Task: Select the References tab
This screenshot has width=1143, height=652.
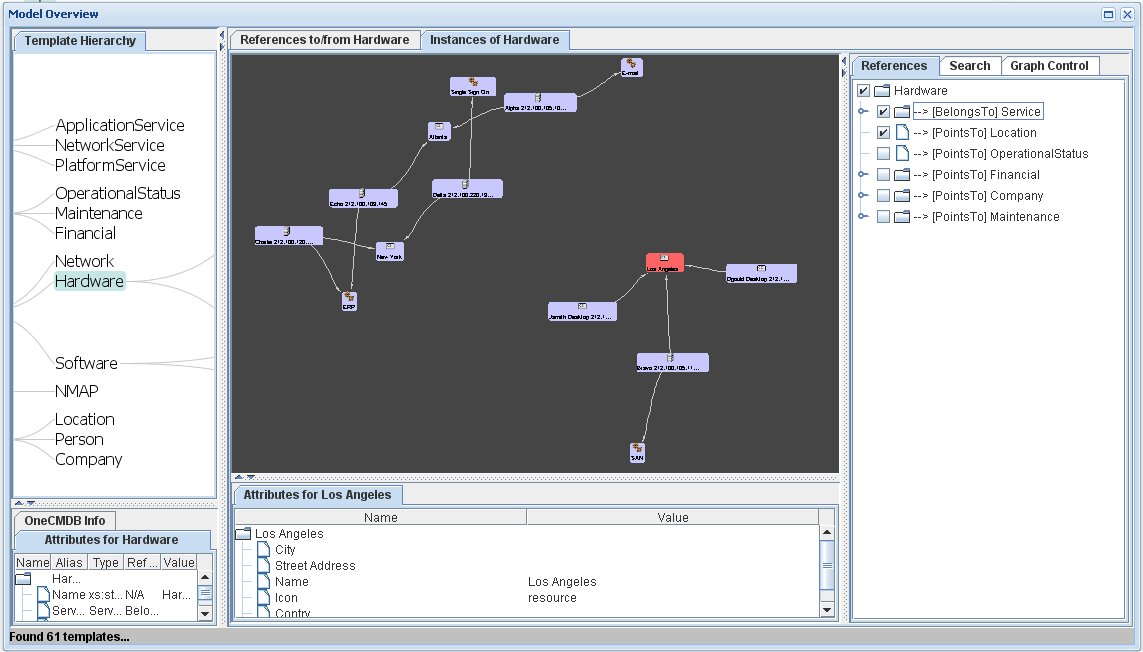Action: 894,66
